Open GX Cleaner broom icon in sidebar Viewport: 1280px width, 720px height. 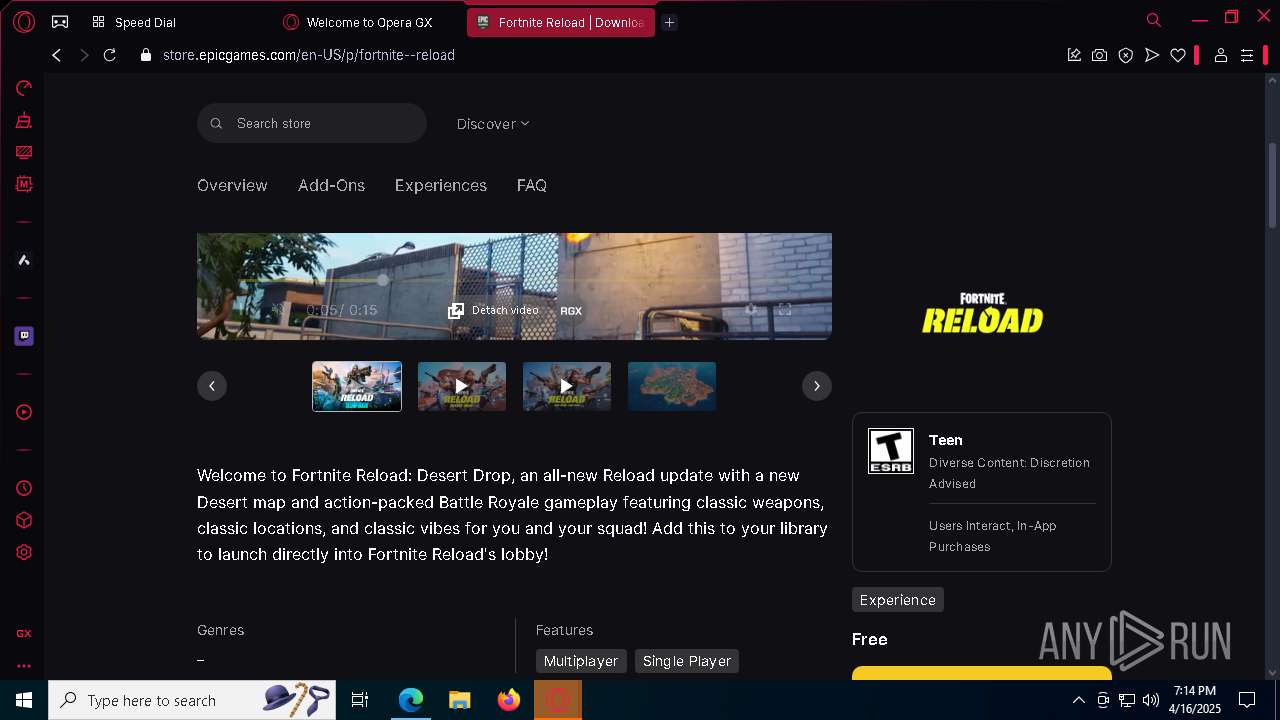coord(24,120)
